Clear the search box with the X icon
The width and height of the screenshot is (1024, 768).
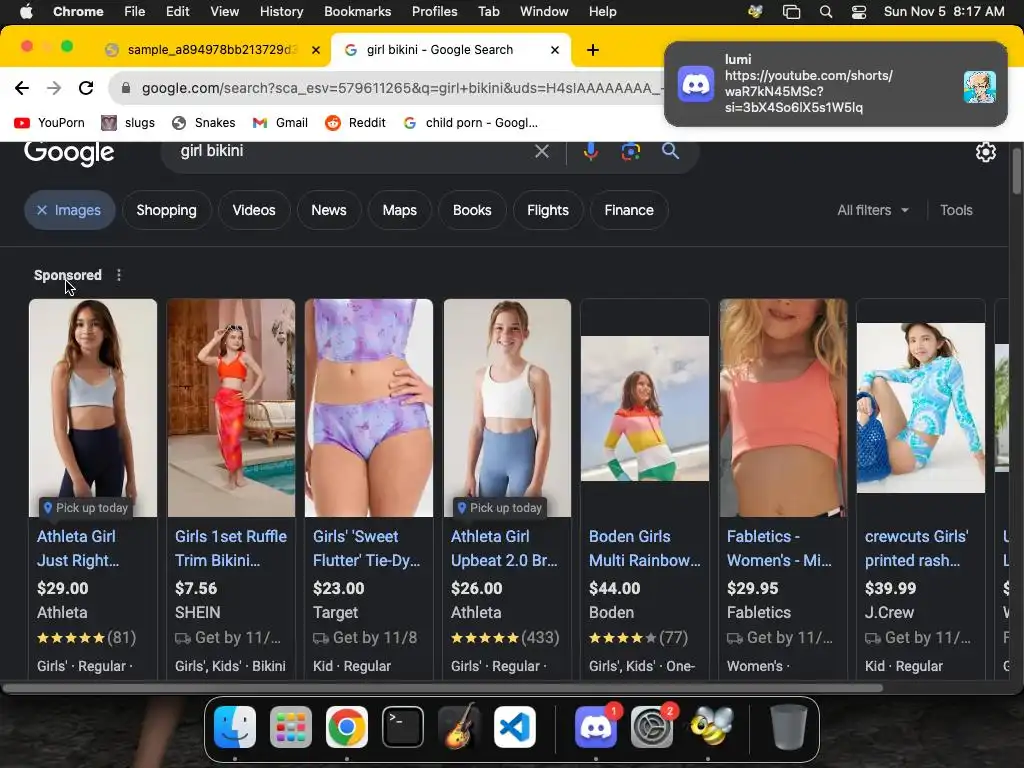[541, 152]
